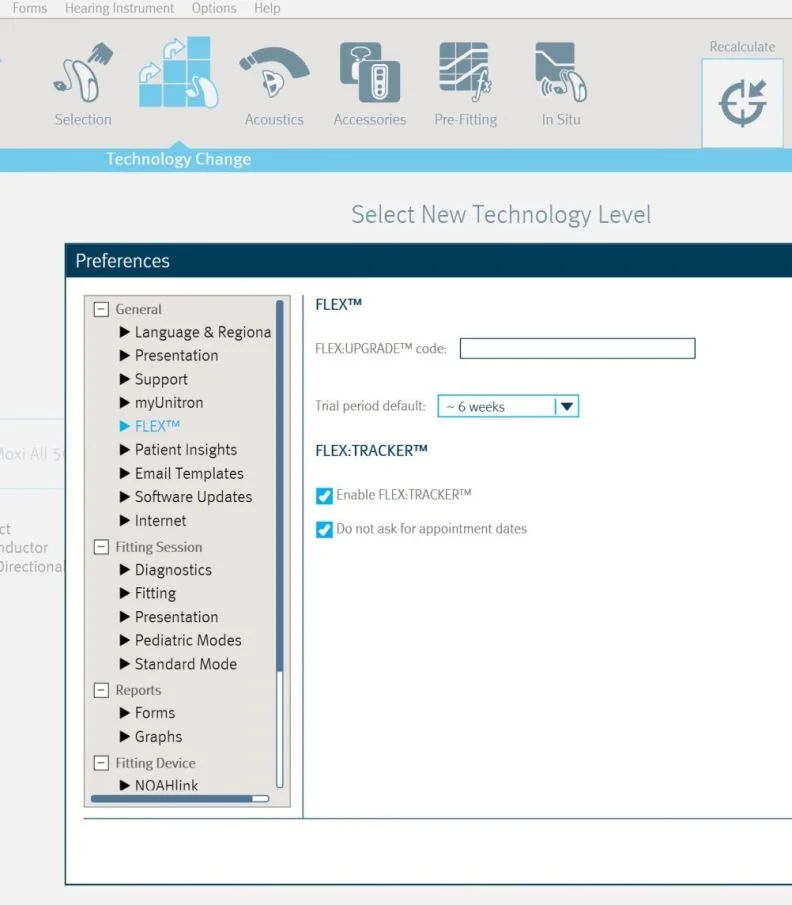Click the preferences tree vertical scrollbar
The width and height of the screenshot is (792, 905).
279,544
